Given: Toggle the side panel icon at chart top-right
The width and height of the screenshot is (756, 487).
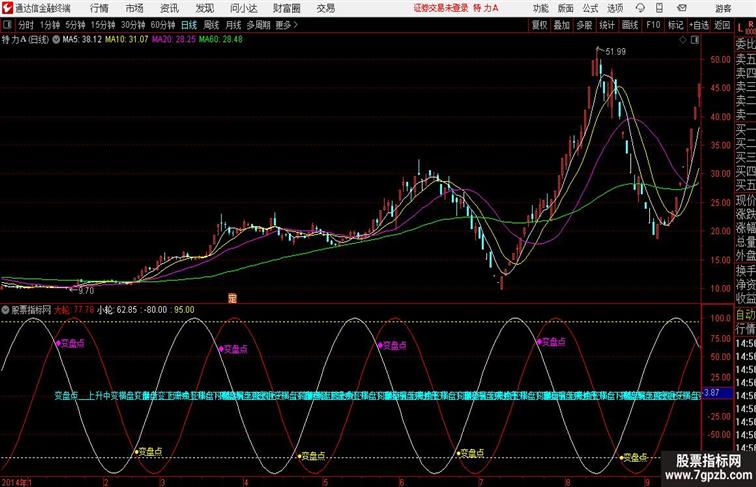Looking at the screenshot, I should point(695,40).
